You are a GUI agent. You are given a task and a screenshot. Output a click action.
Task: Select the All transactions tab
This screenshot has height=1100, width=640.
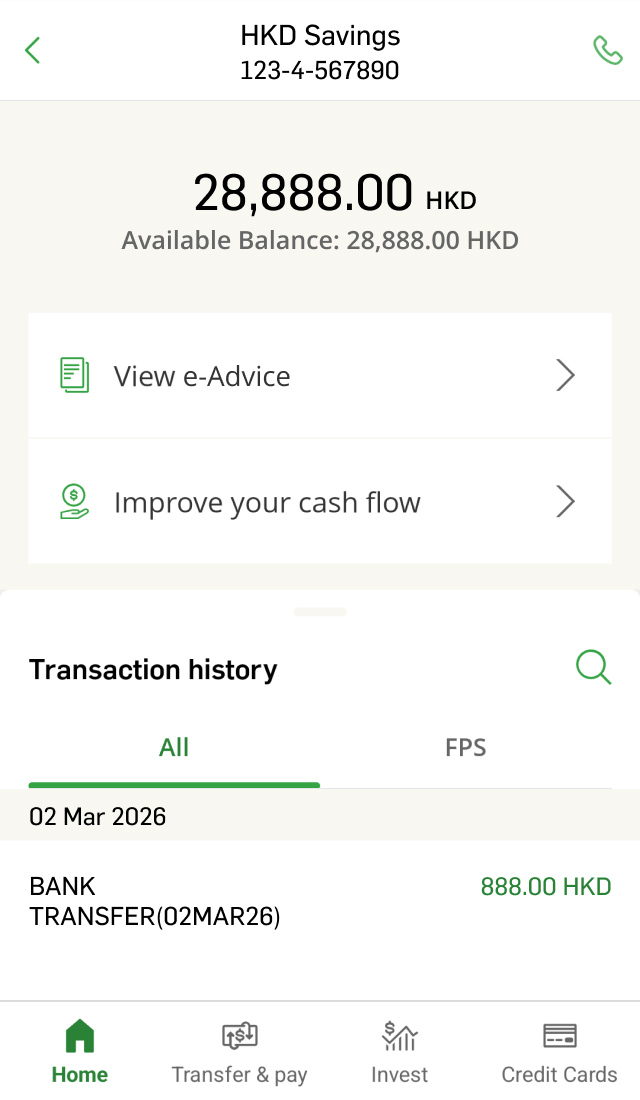click(174, 748)
